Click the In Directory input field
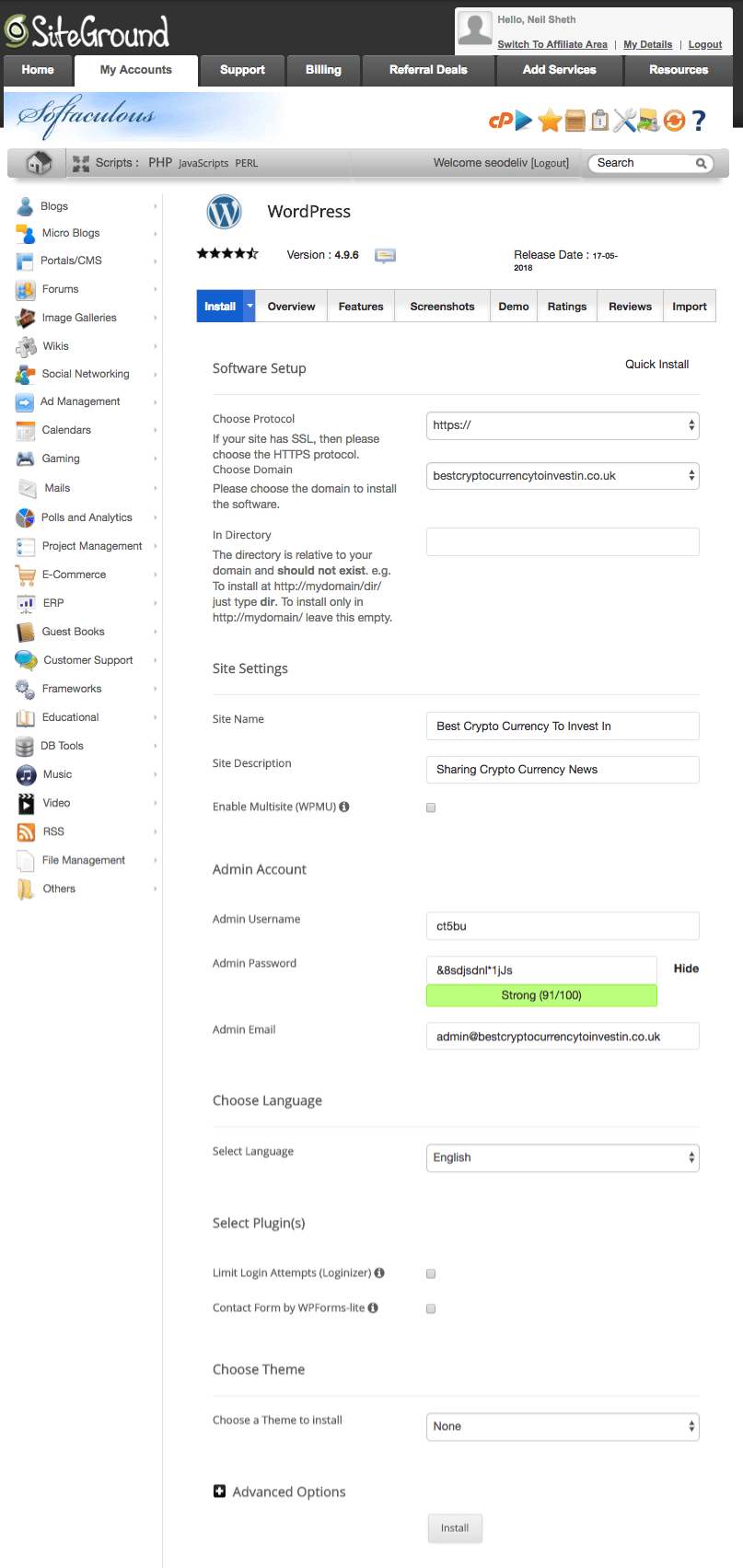 563,541
